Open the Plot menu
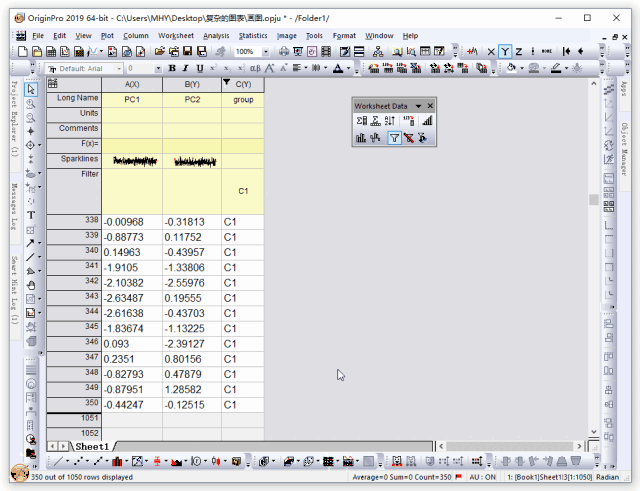640x491 pixels. click(x=107, y=36)
